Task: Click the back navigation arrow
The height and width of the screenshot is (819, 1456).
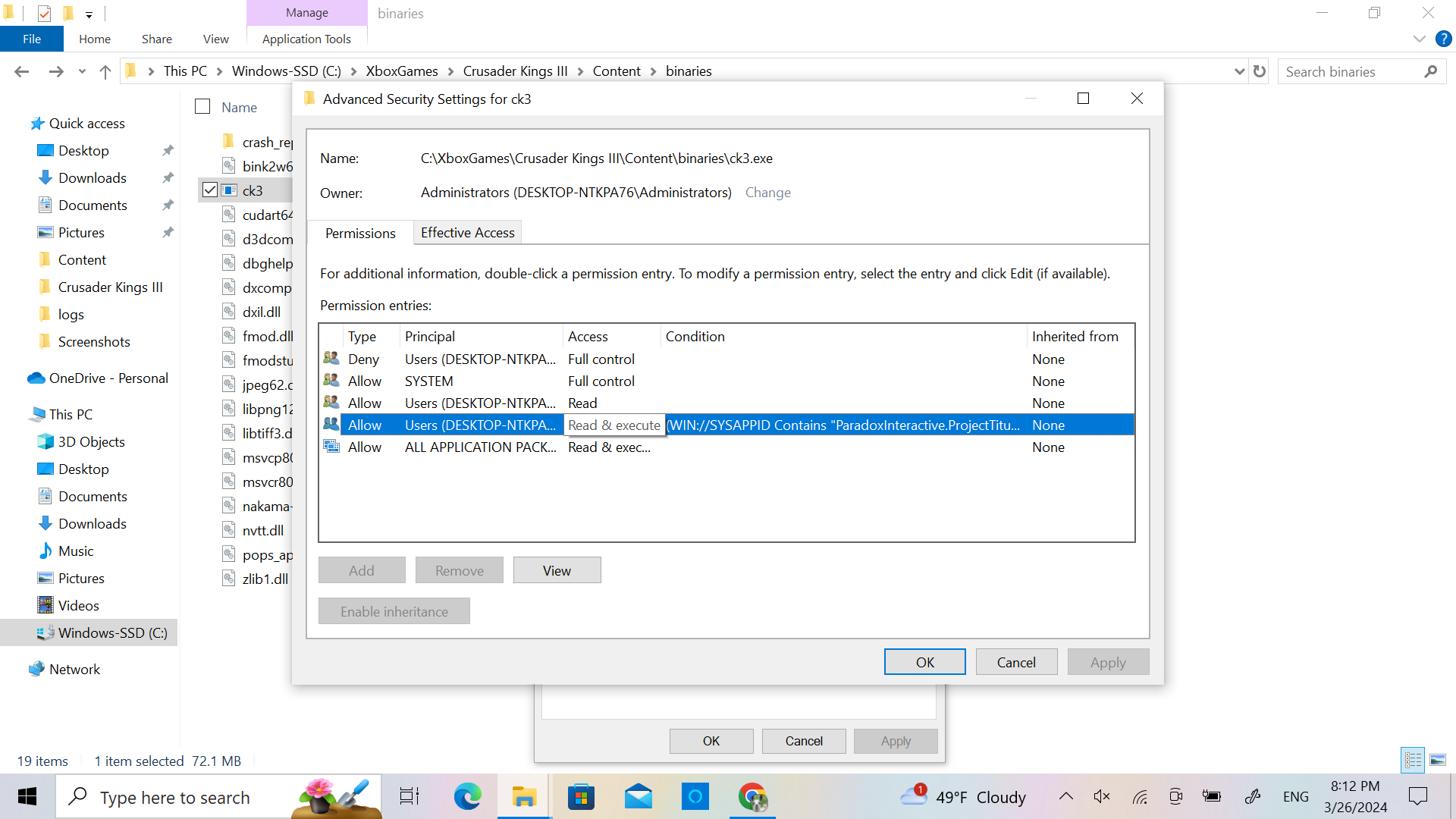Action: [22, 71]
